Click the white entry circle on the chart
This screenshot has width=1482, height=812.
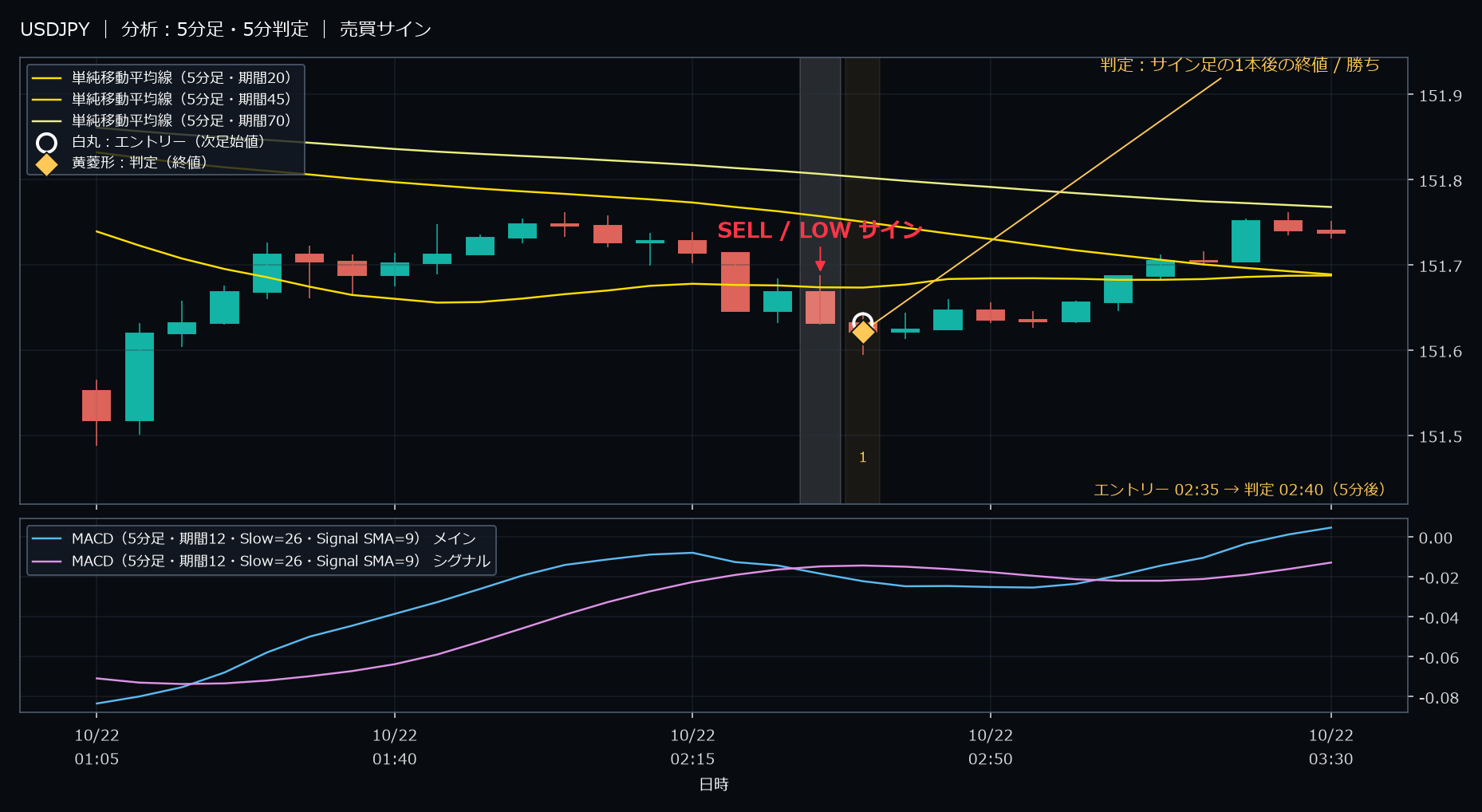pyautogui.click(x=862, y=322)
